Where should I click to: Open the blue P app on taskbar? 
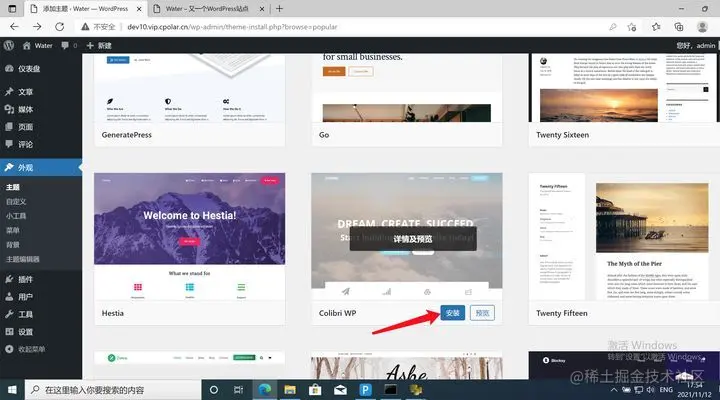coord(366,390)
